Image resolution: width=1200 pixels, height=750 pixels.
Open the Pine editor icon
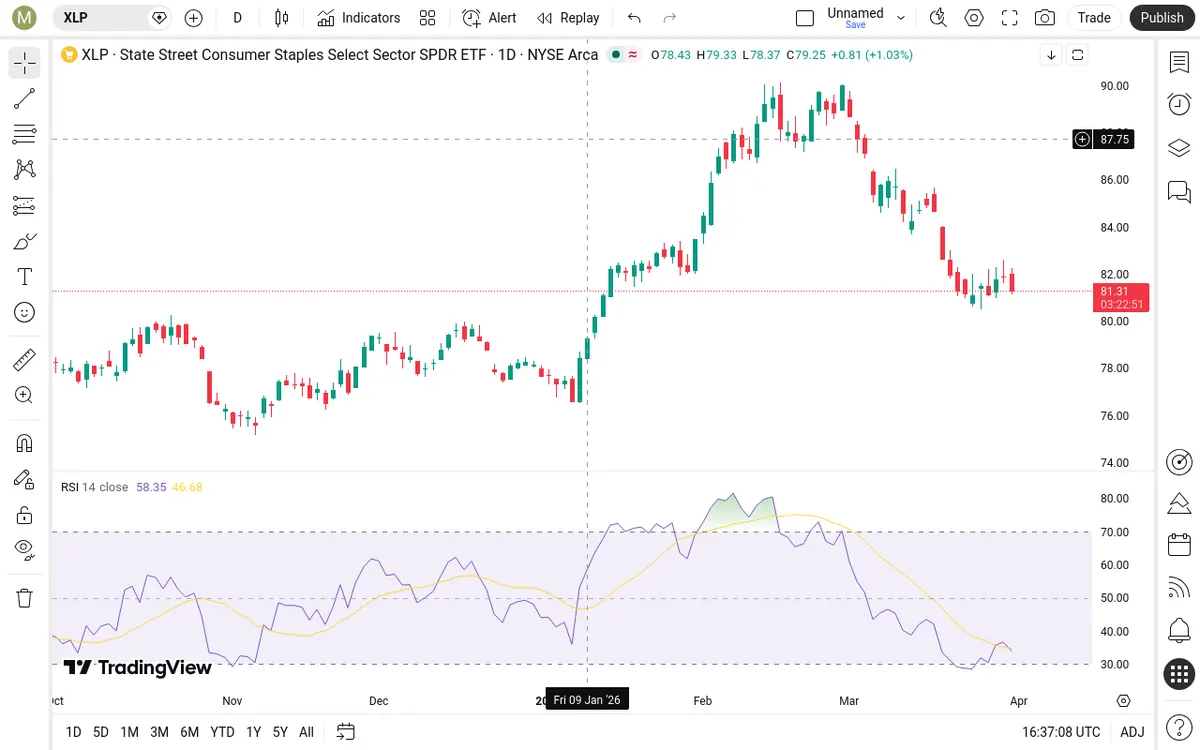pos(1179,503)
